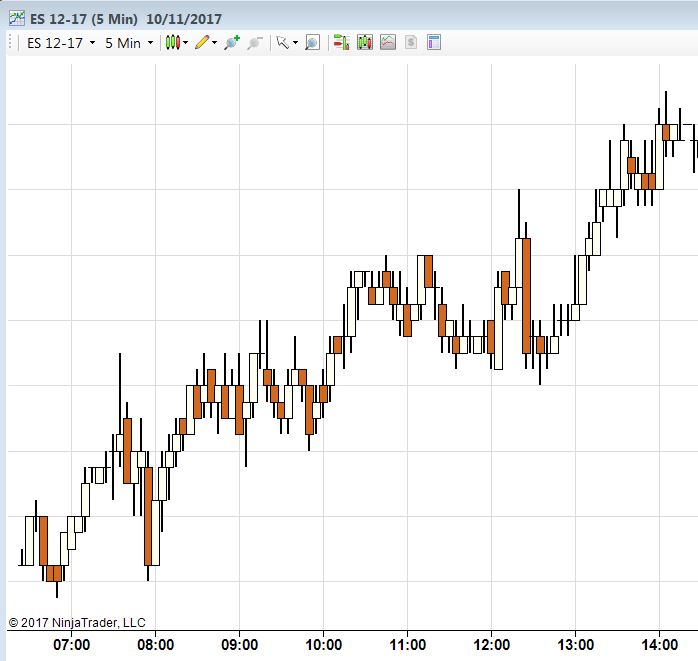Viewport: 698px width, 661px height.
Task: Open the Data Series candlestick icon
Action: point(365,42)
